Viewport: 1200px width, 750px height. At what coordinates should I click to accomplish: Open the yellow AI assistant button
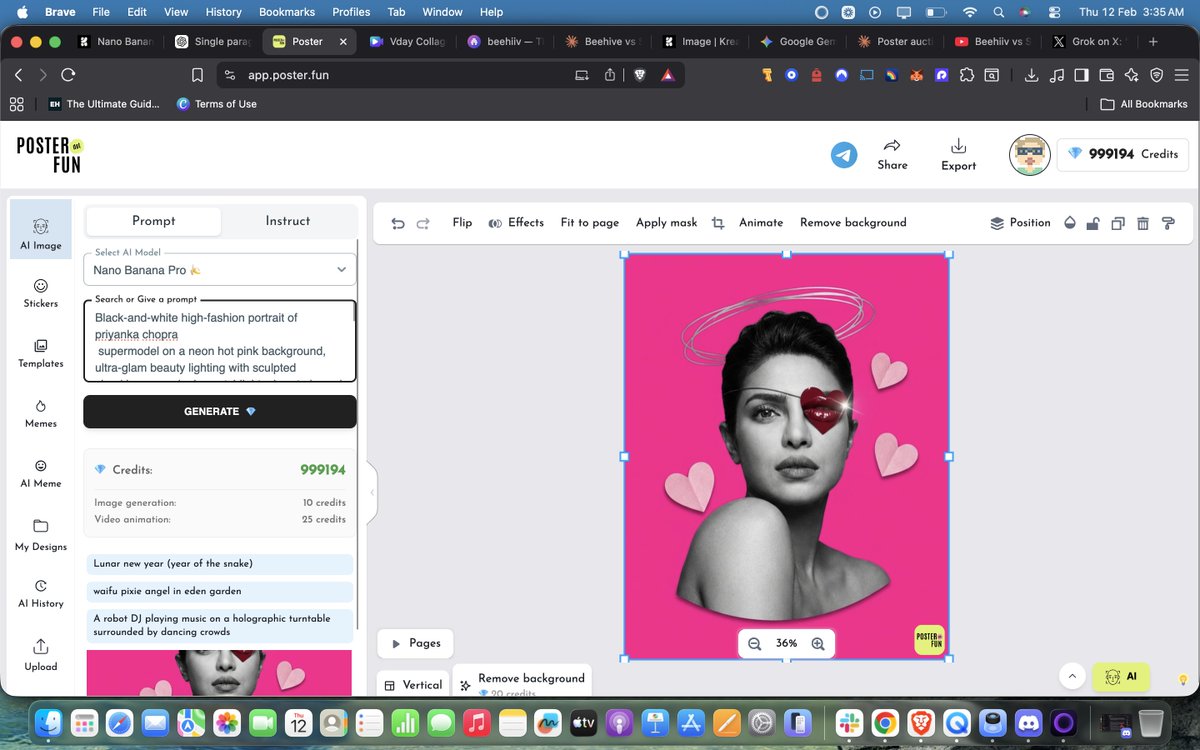point(1121,677)
